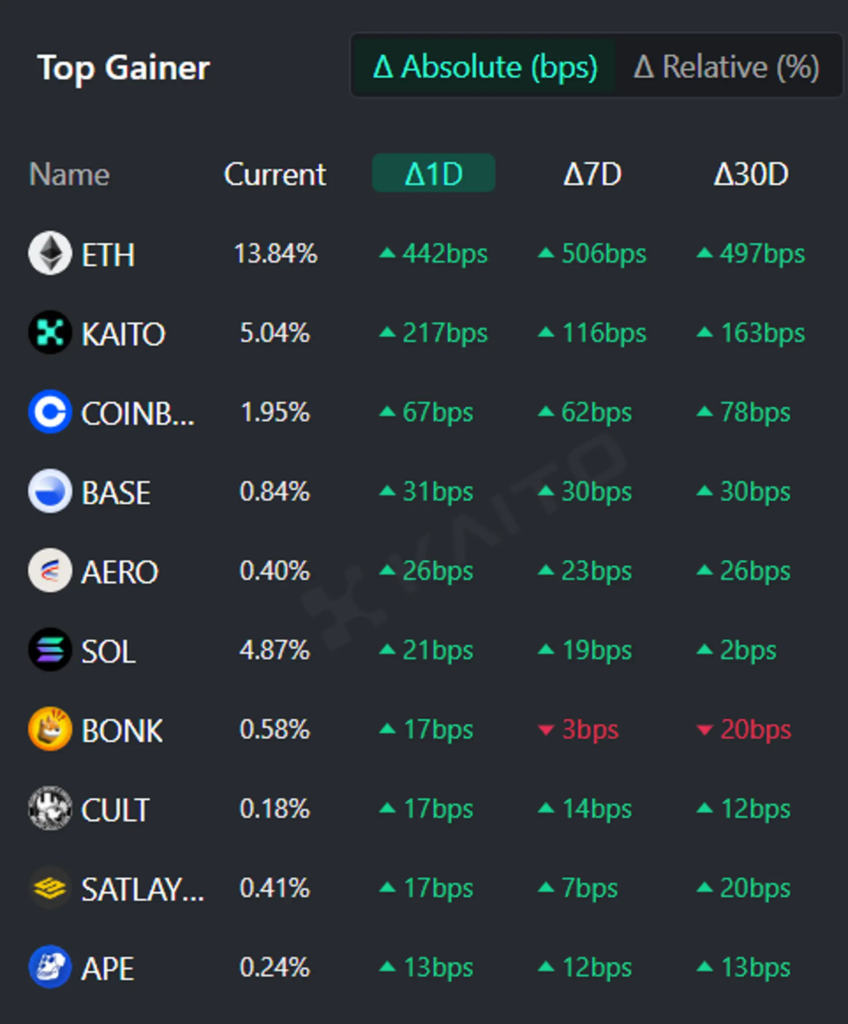Click the AERO token logo icon
The height and width of the screenshot is (1024, 848).
point(49,571)
